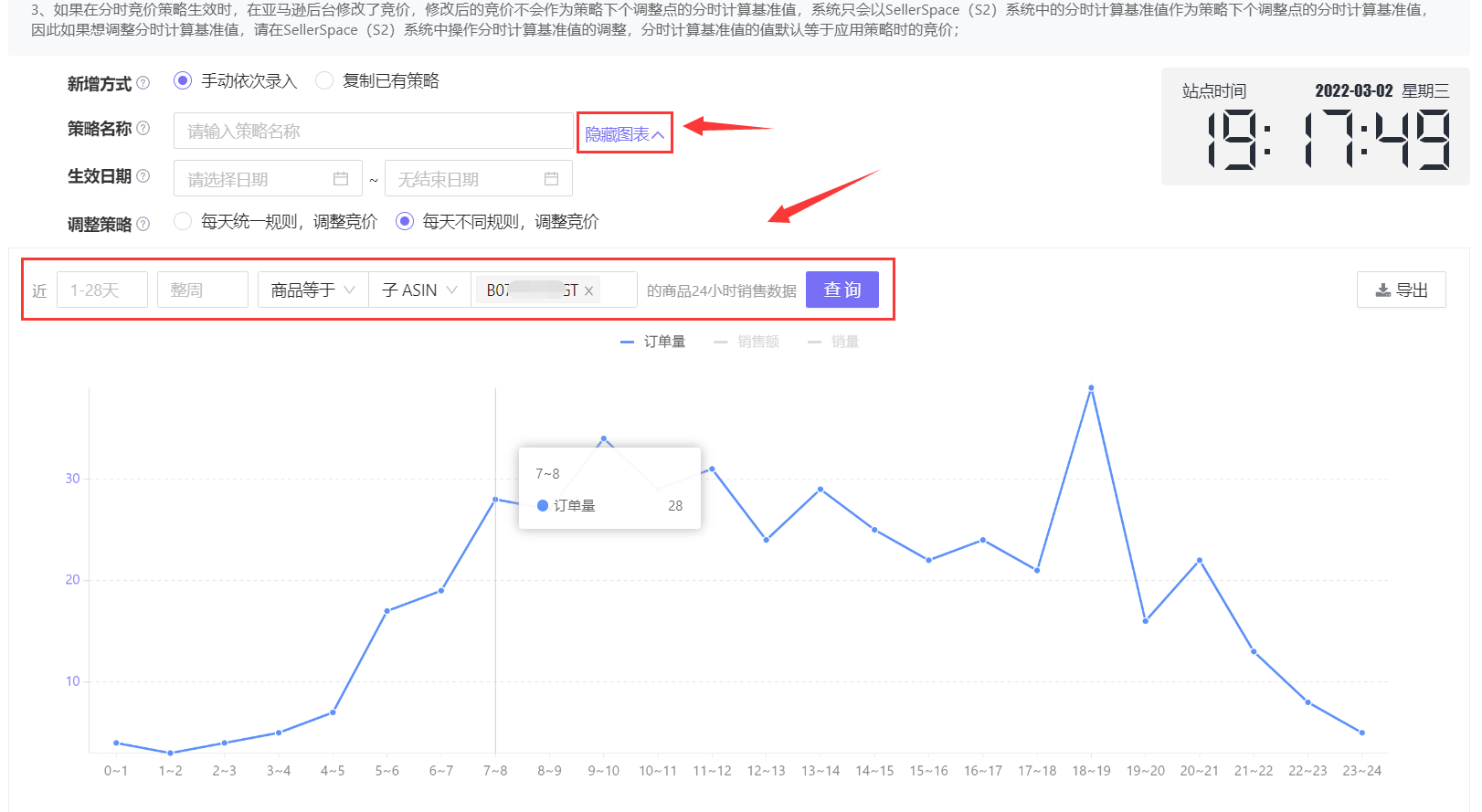Click help icon next to 生效日期
The width and height of the screenshot is (1482, 812).
click(x=143, y=176)
